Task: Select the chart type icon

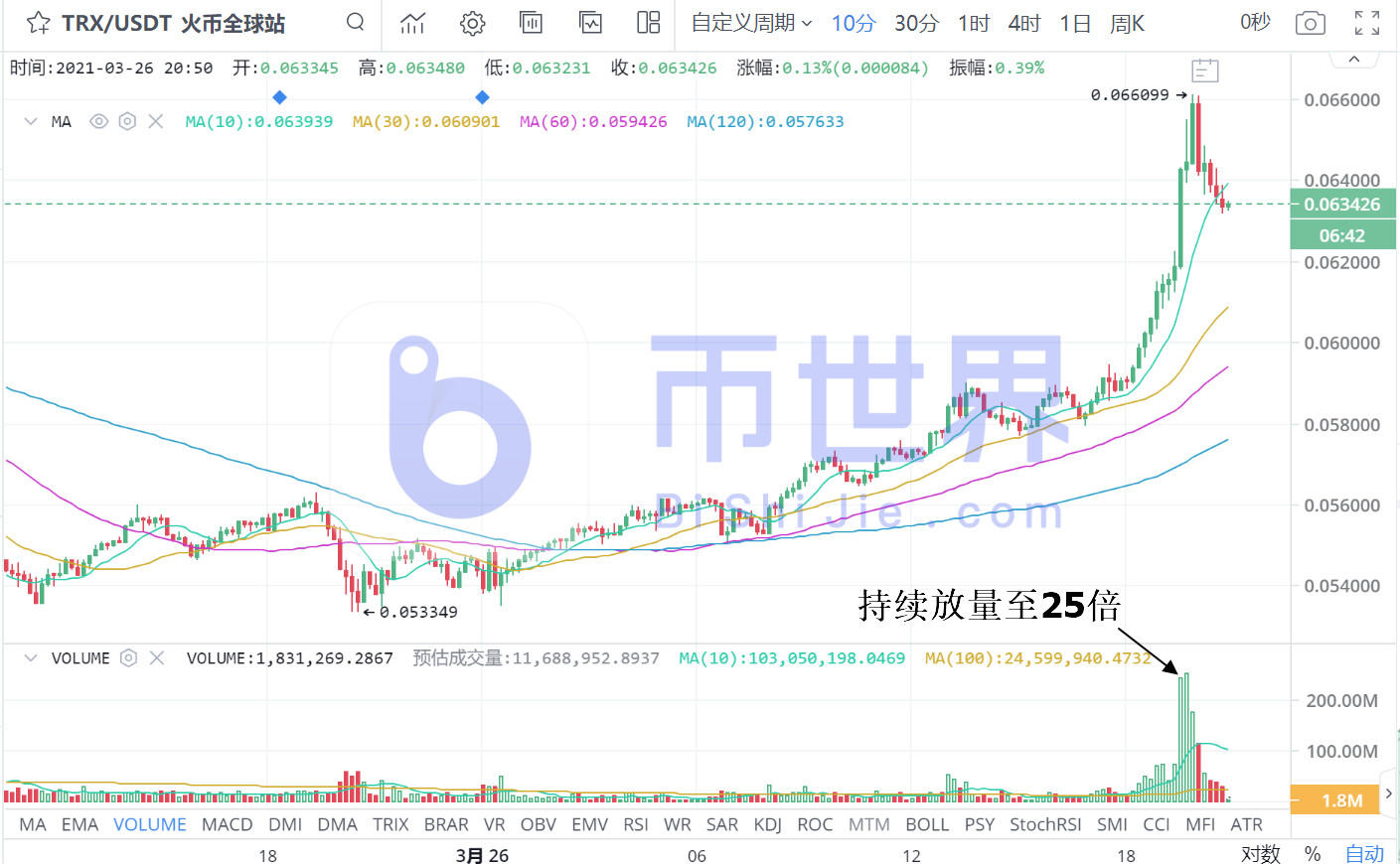Action: coord(412,23)
